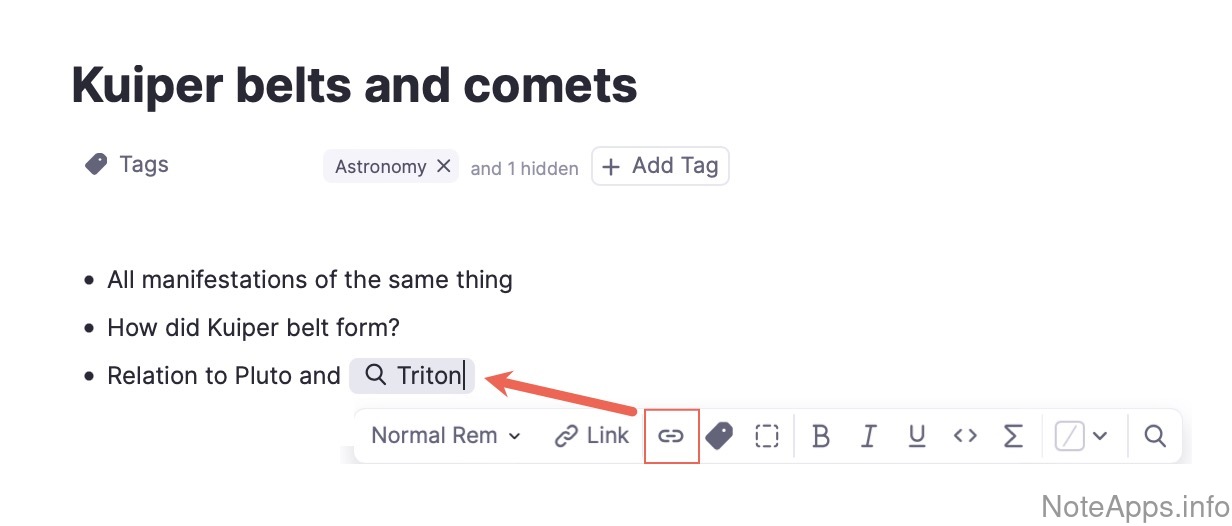Show the hidden tag via "and 1 hidden"
The width and height of the screenshot is (1232, 526).
524,168
